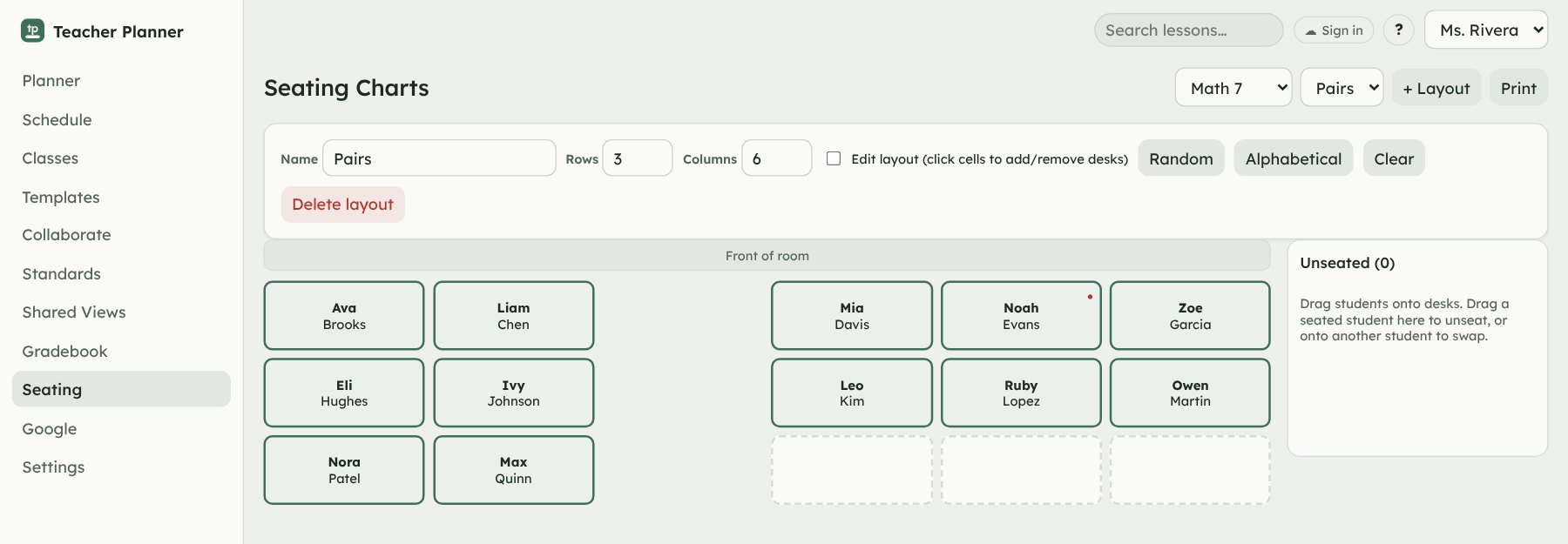Select the Seating sidebar item
Image resolution: width=1568 pixels, height=544 pixels.
[121, 389]
